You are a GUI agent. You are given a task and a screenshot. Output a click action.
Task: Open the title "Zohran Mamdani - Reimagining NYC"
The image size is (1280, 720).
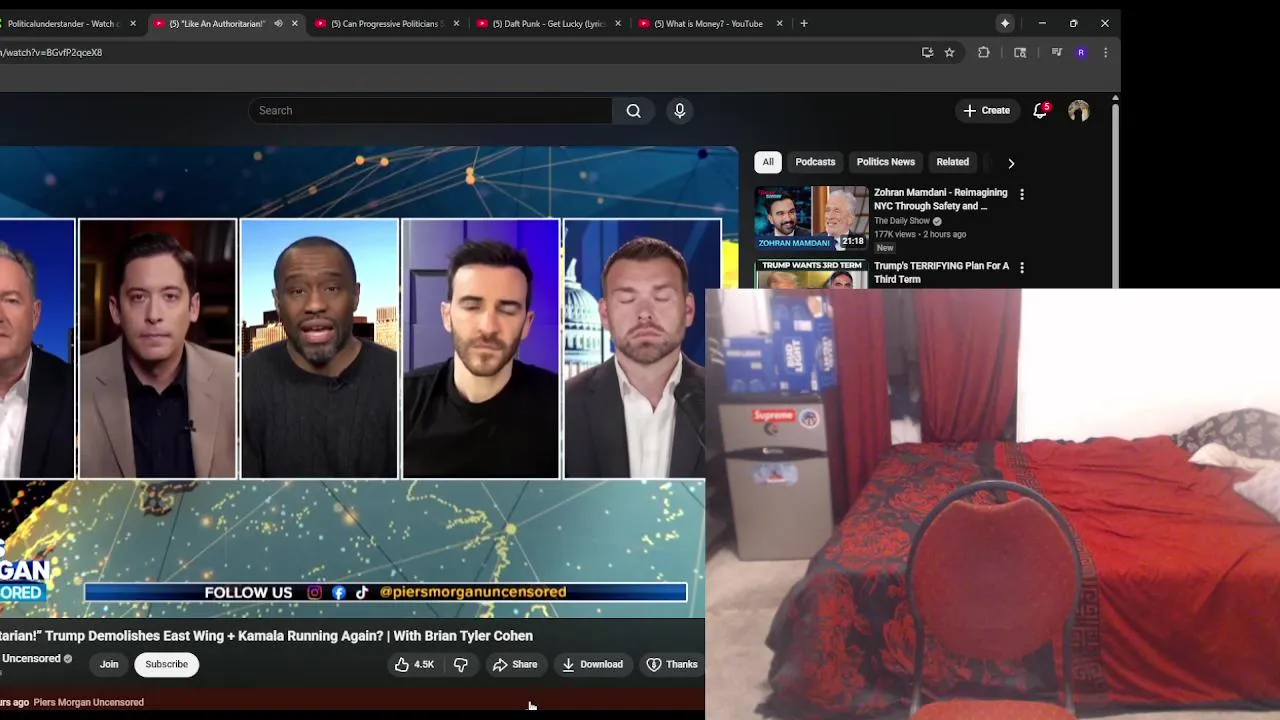[x=941, y=199]
